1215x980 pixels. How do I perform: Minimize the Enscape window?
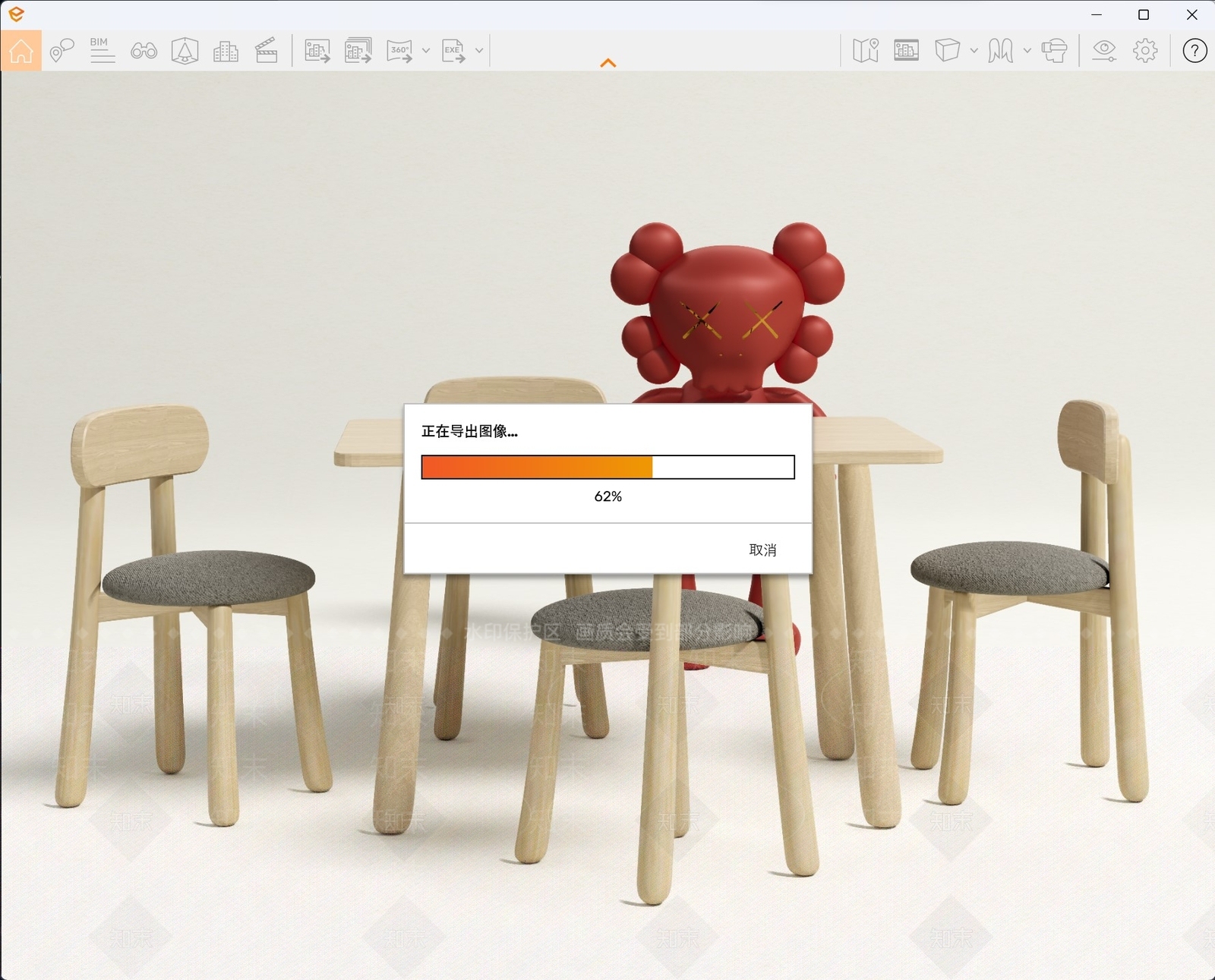[x=1097, y=14]
